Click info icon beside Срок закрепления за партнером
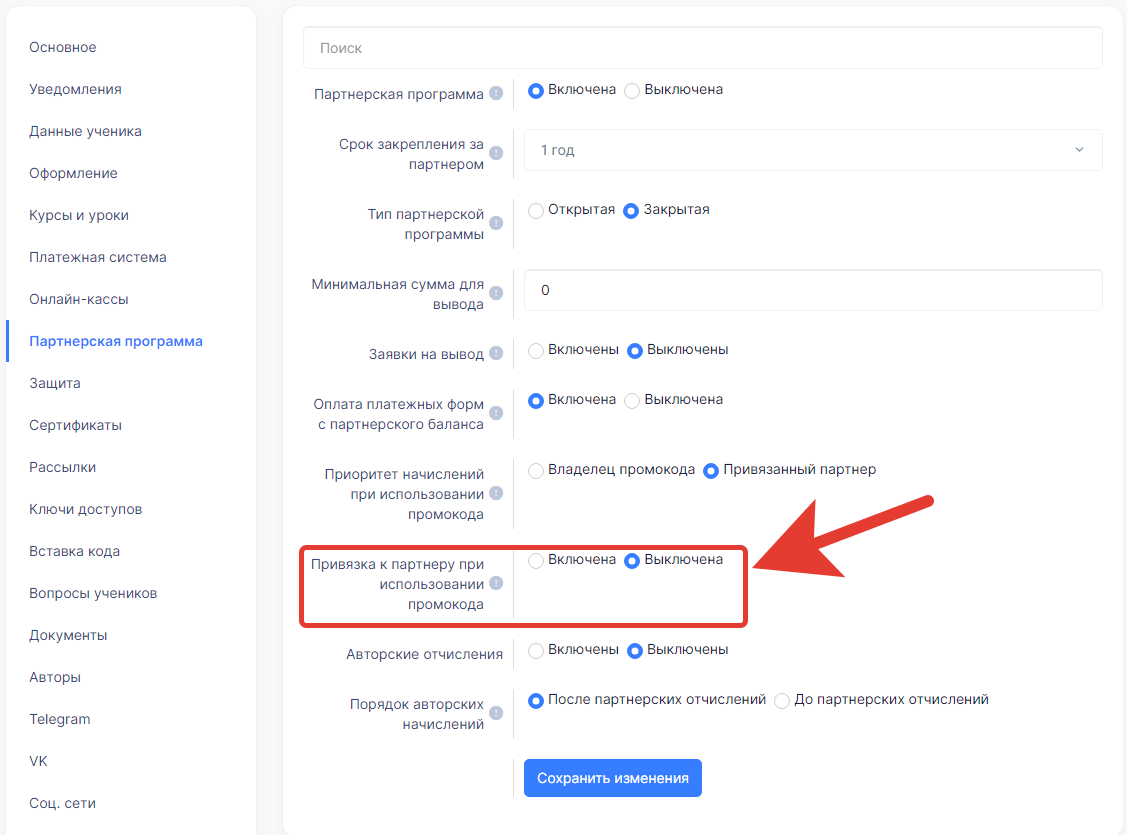1127x835 pixels. click(496, 154)
